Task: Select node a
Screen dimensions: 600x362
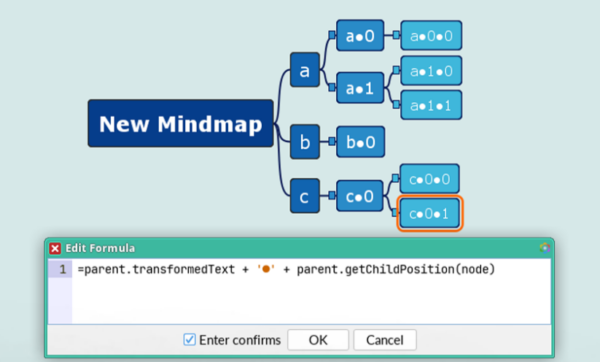Action: point(305,70)
